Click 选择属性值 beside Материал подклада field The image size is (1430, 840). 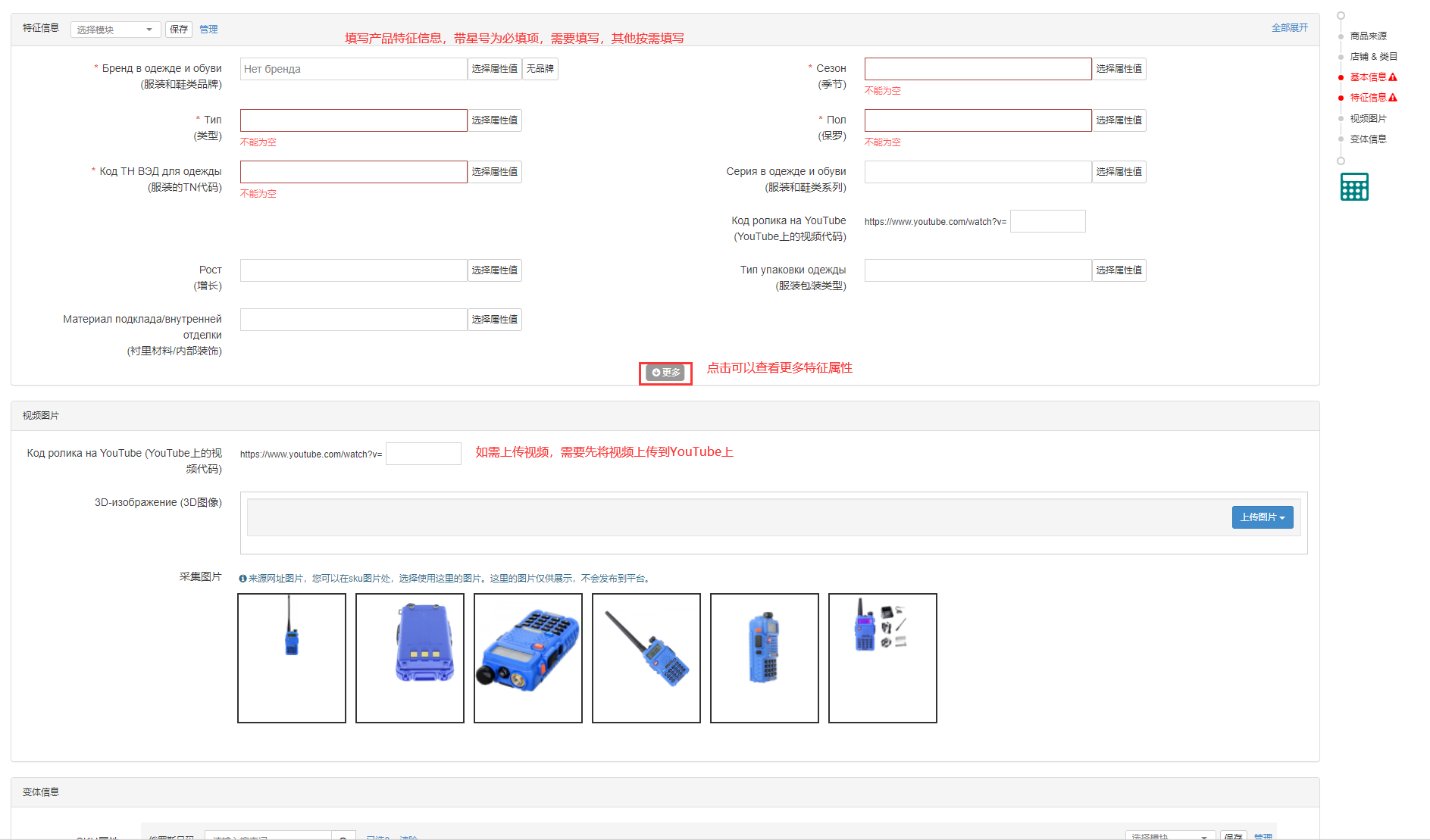[494, 320]
